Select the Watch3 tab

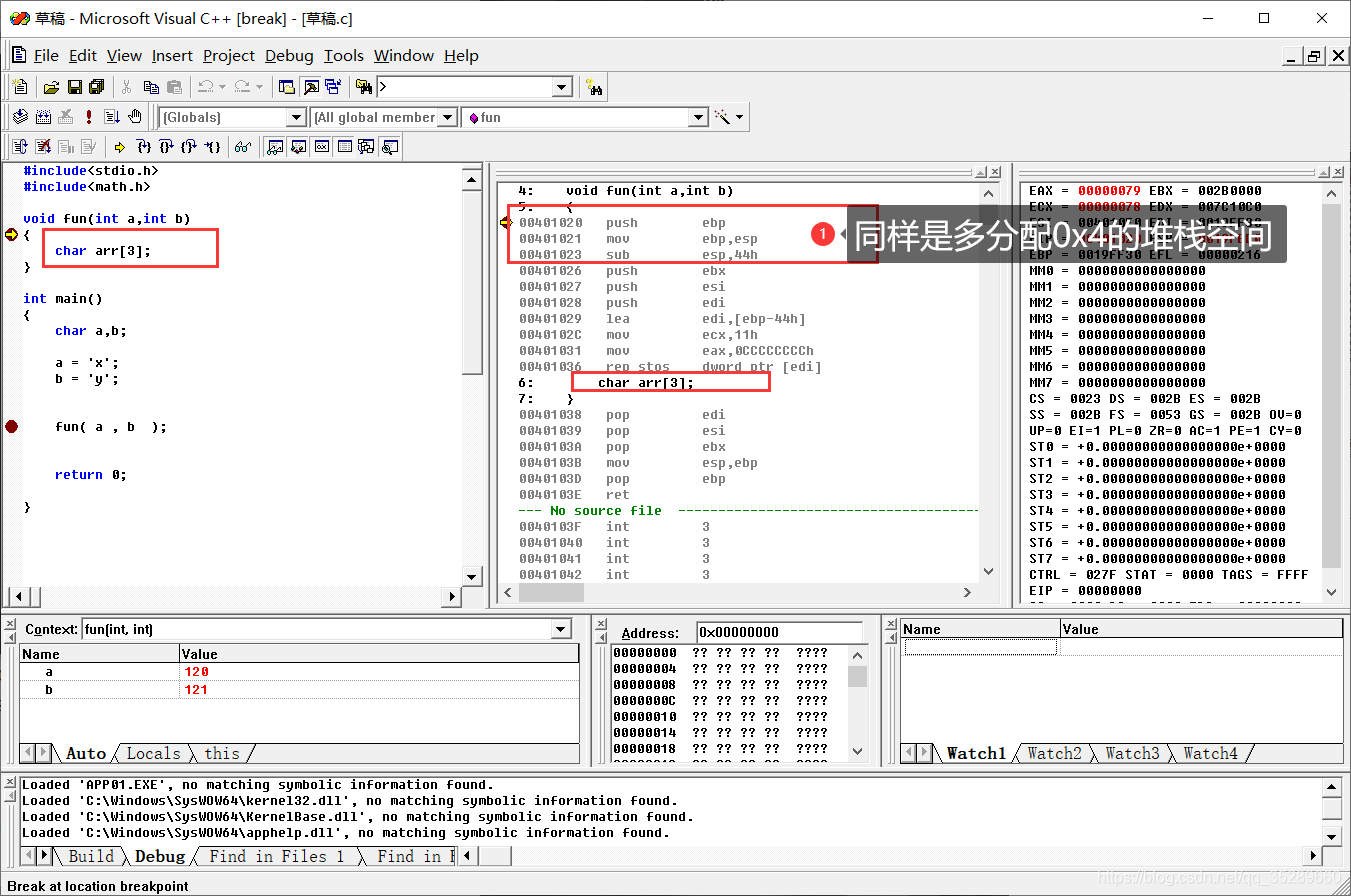tap(1132, 753)
